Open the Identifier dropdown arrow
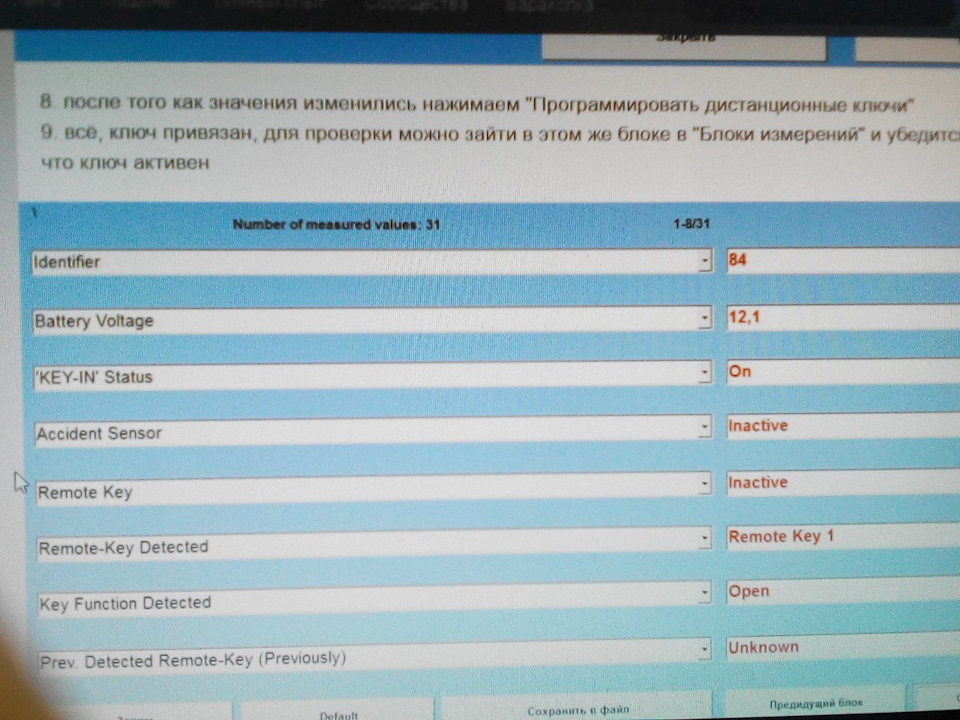Screen dimensions: 960x720 click(x=705, y=261)
